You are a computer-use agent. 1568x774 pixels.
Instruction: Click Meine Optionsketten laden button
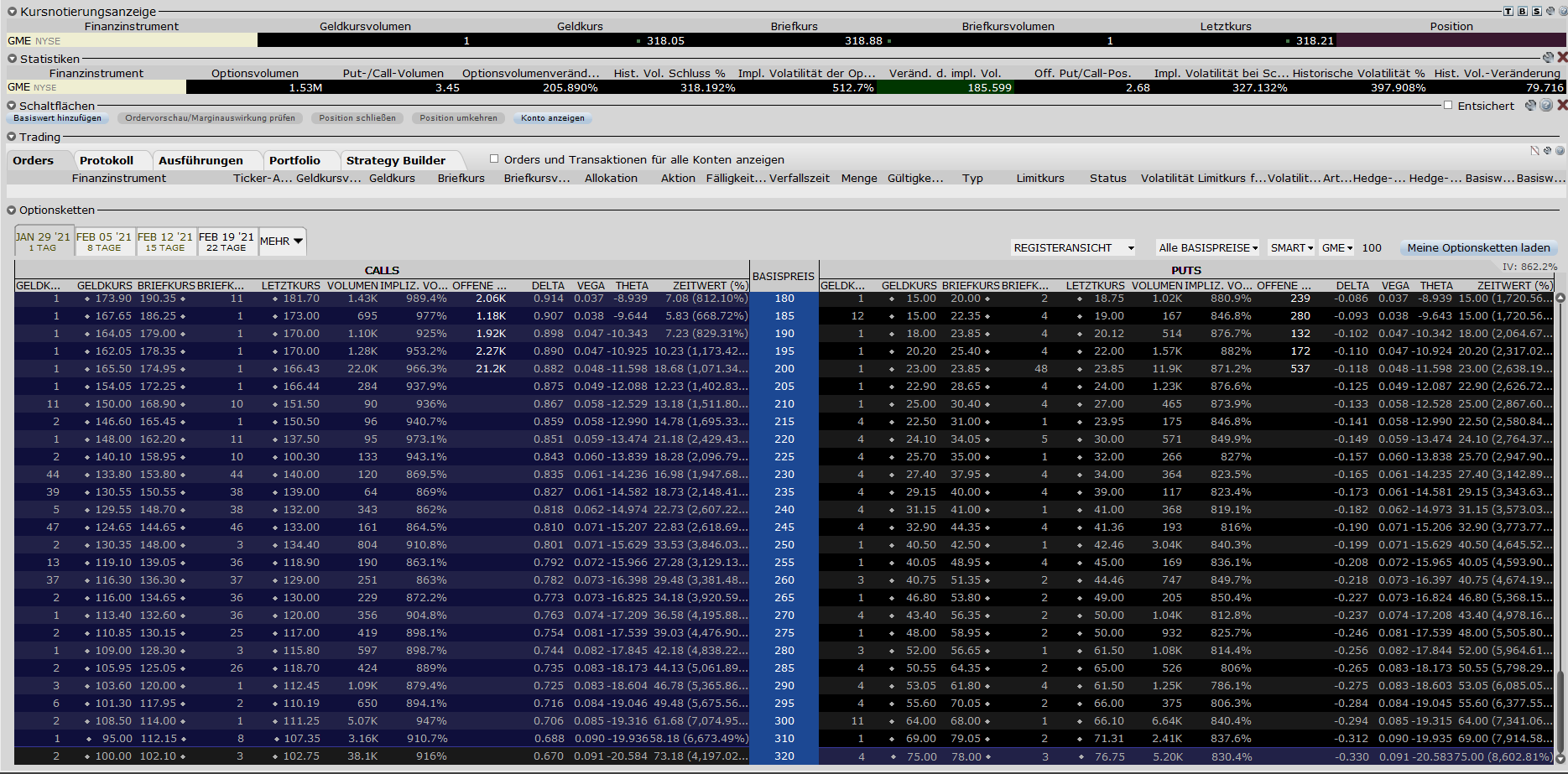click(1479, 248)
